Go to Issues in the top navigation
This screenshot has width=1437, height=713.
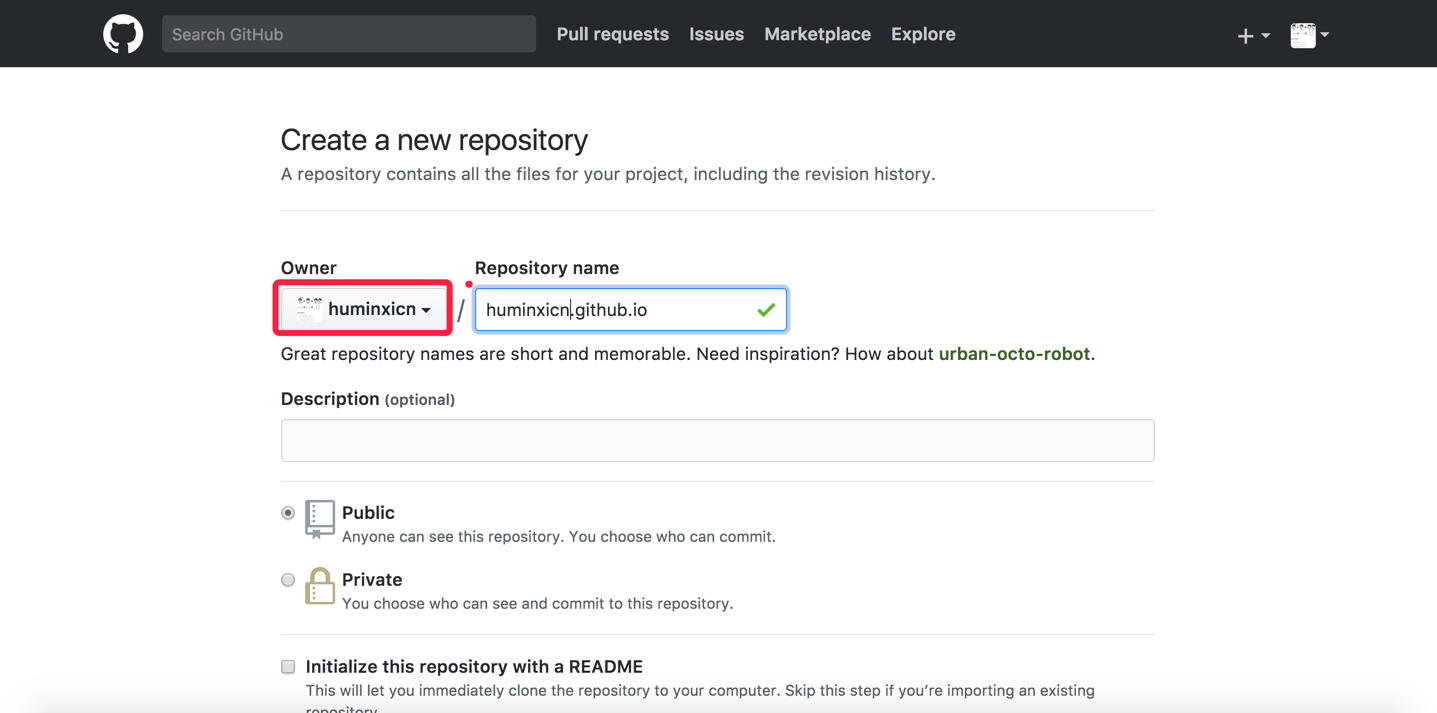tap(717, 34)
